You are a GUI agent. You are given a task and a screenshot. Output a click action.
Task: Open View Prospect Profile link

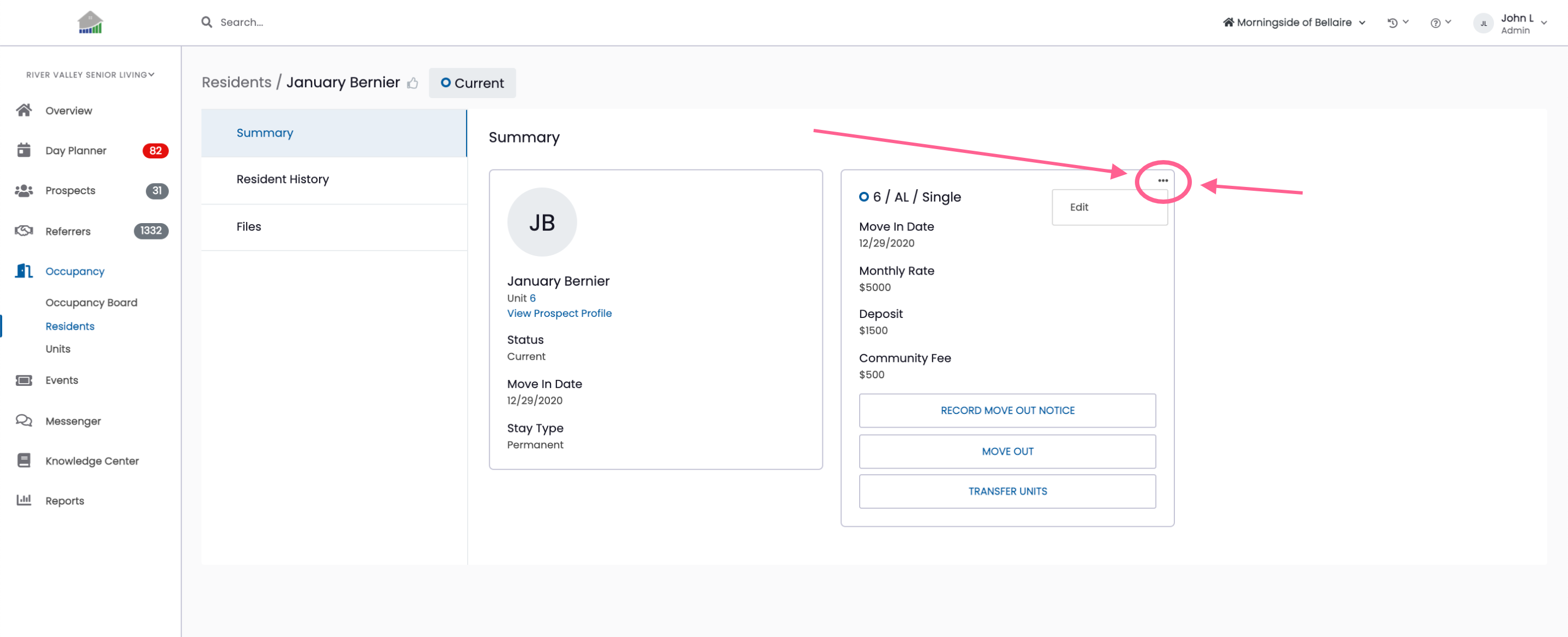(x=559, y=314)
